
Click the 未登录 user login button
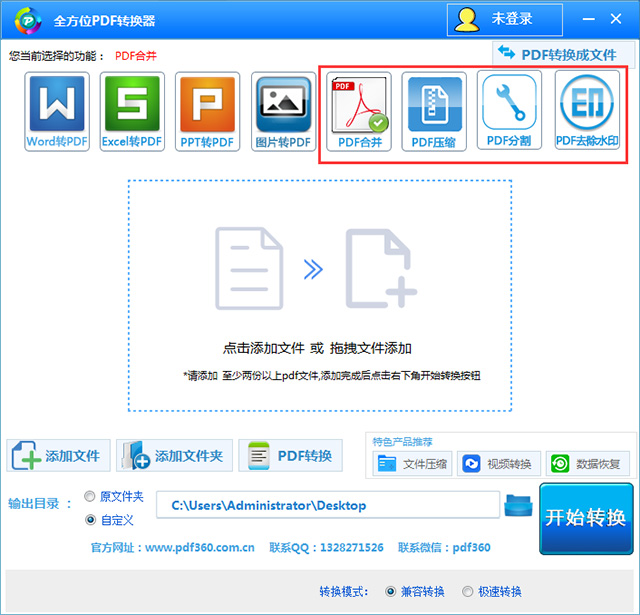[x=504, y=20]
